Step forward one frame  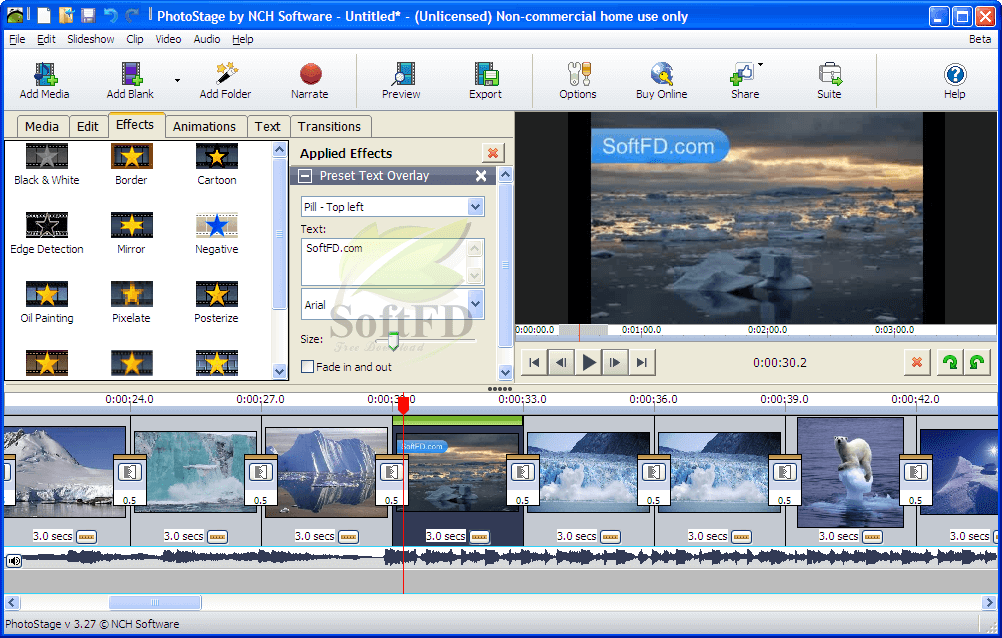pyautogui.click(x=615, y=362)
